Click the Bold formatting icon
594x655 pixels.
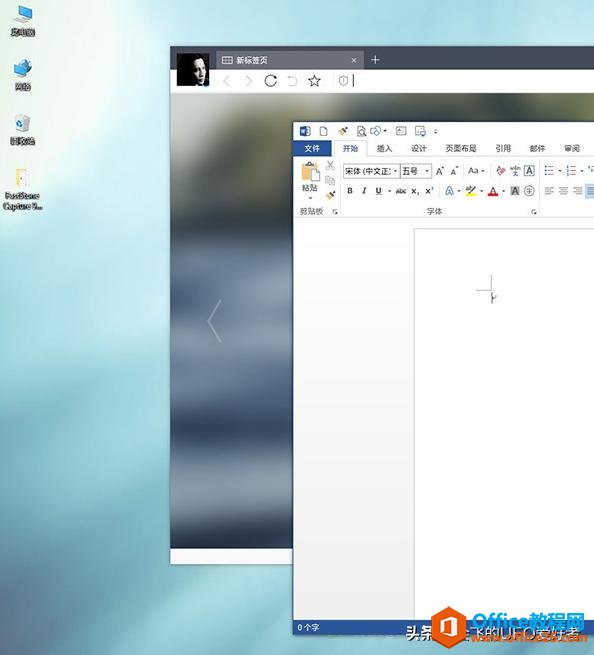click(350, 191)
